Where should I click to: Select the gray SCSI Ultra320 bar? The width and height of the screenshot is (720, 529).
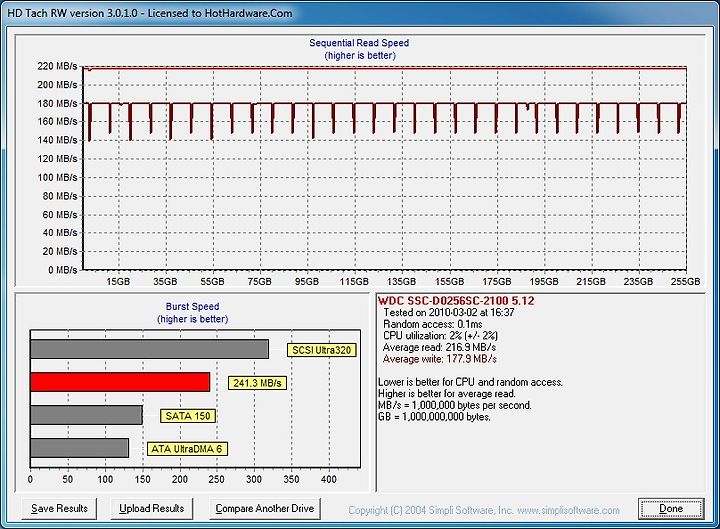[x=150, y=349]
